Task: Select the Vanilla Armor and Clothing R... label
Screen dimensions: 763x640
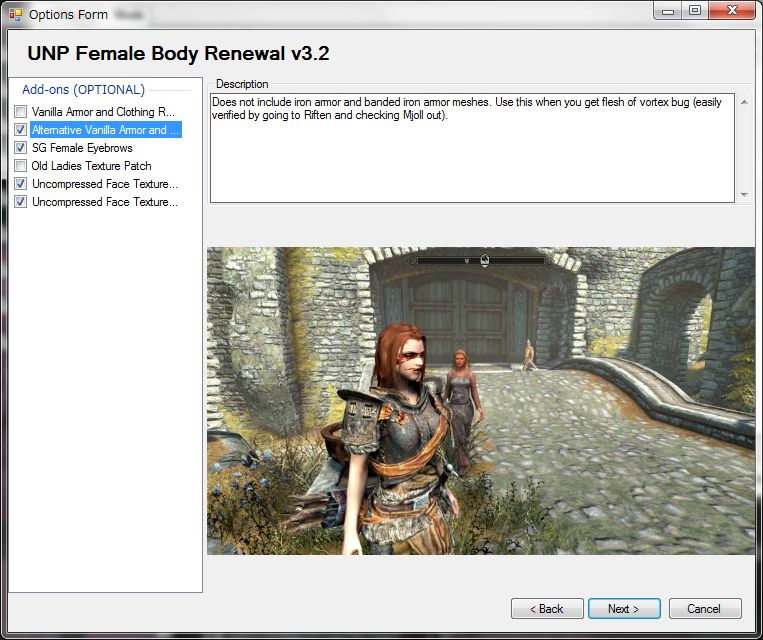Action: (103, 112)
